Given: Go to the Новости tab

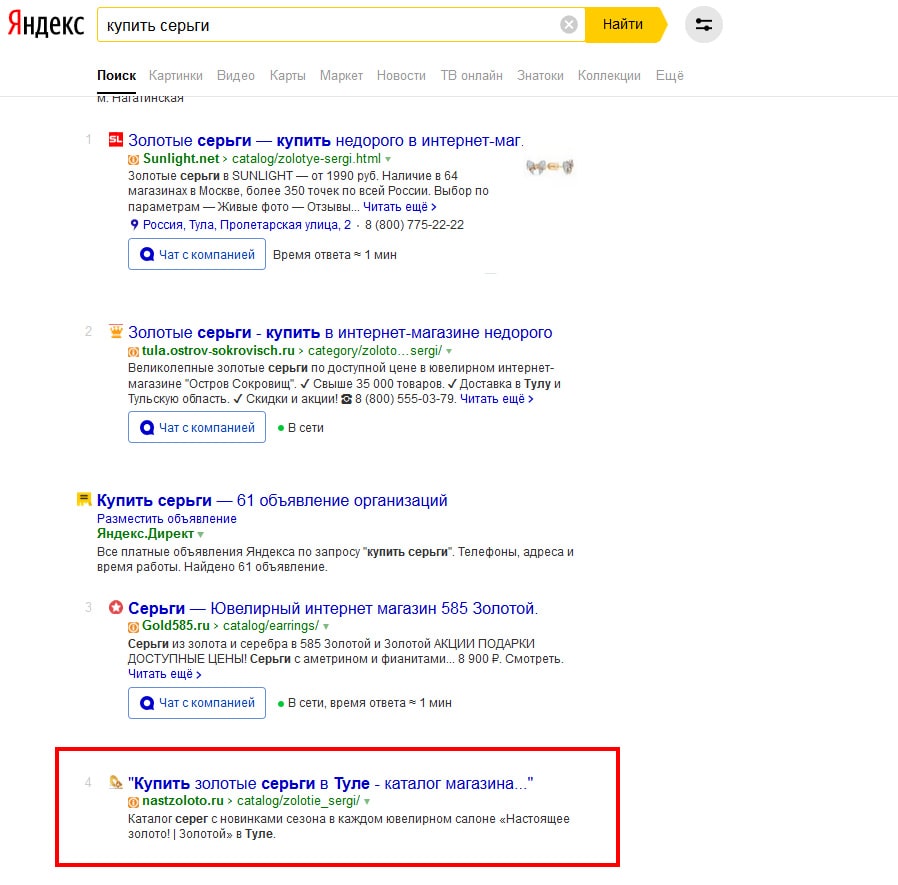Looking at the screenshot, I should coord(401,76).
